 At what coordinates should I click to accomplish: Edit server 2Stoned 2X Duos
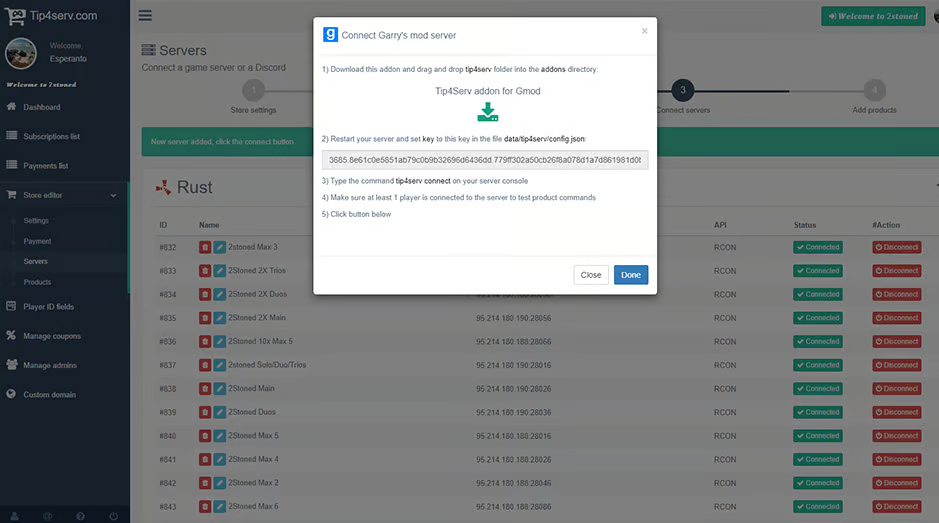coord(220,294)
